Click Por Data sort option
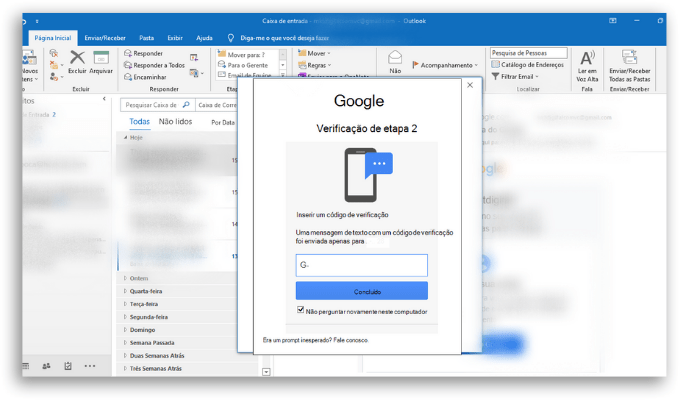 pos(223,122)
